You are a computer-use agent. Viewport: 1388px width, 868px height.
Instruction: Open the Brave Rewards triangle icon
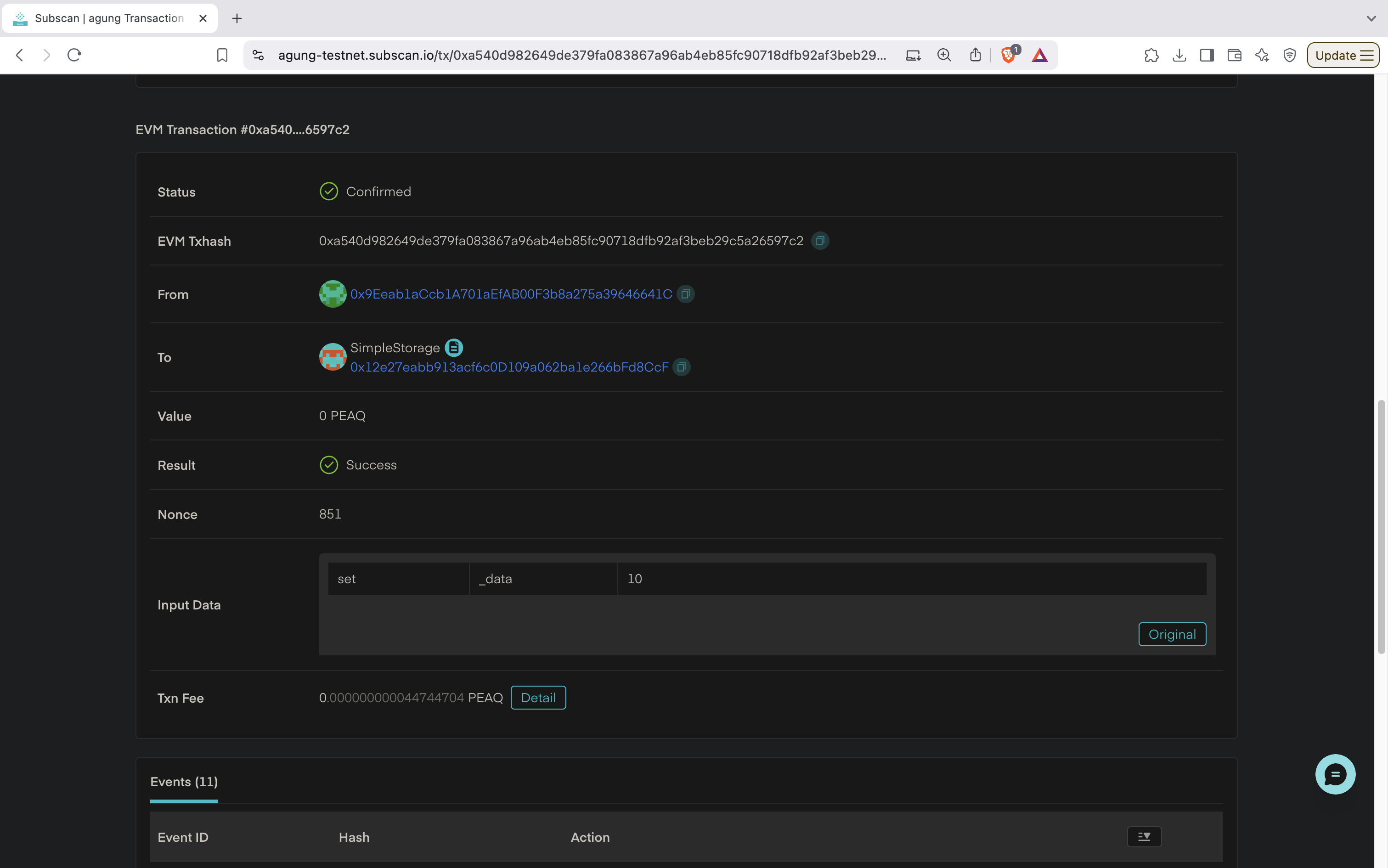pyautogui.click(x=1039, y=55)
